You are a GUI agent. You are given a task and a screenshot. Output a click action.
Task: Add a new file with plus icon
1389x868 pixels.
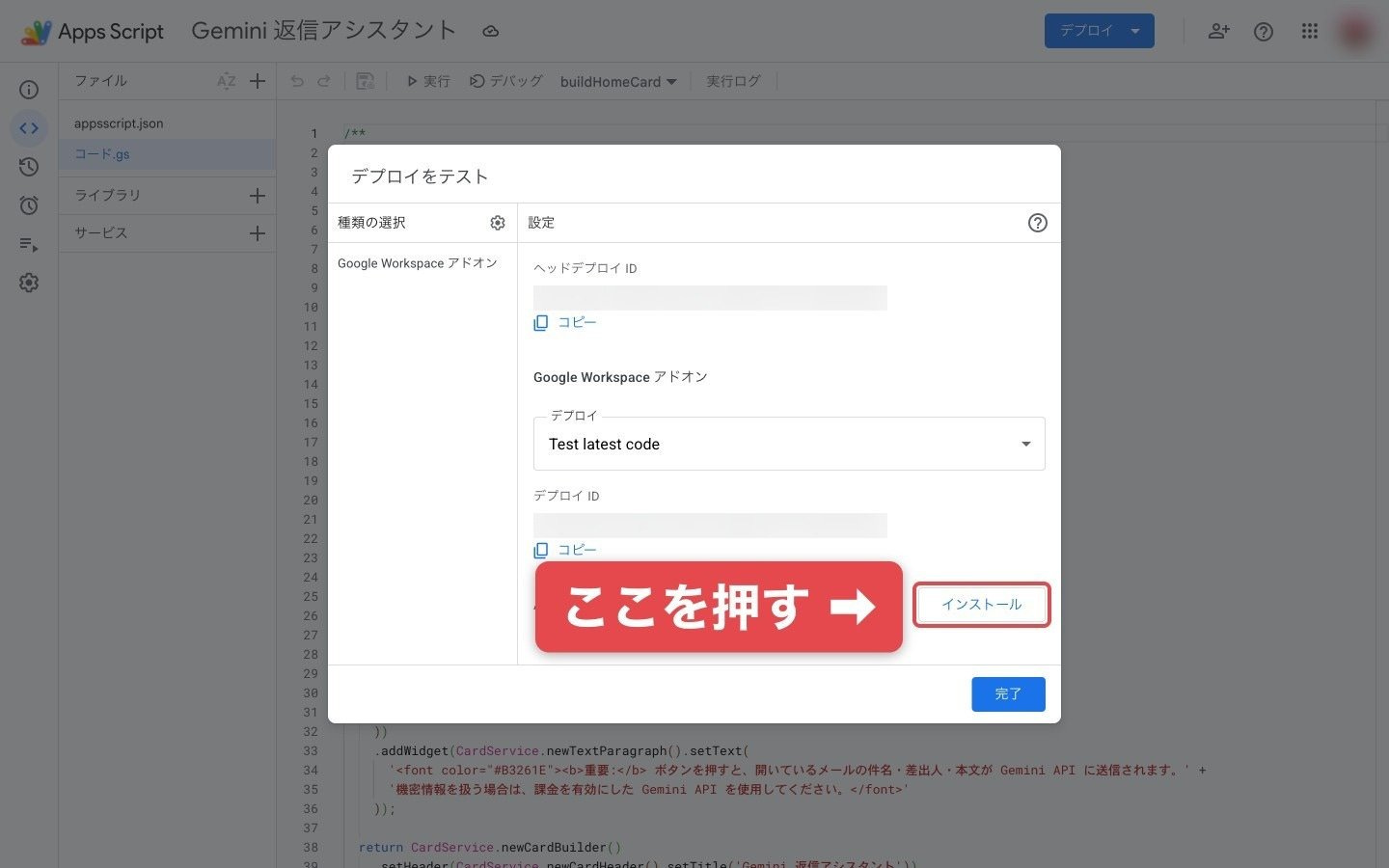[258, 81]
